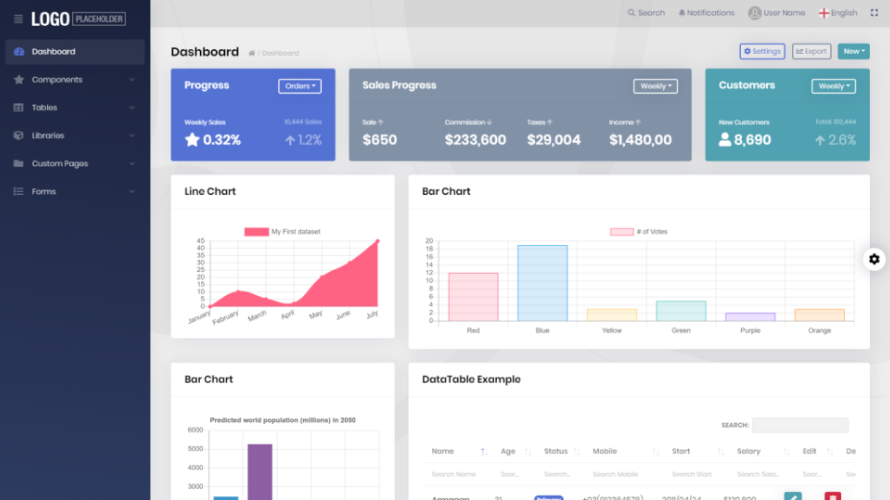Click the User Name avatar
The image size is (890, 500).
[x=754, y=12]
